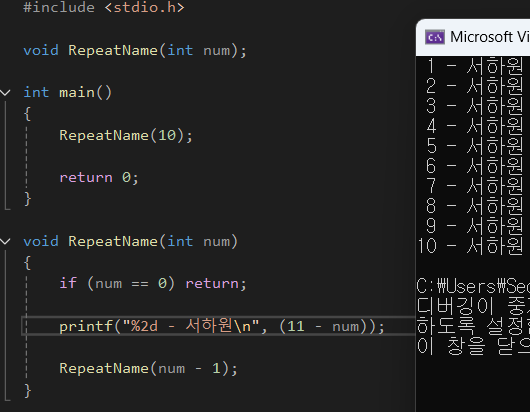This screenshot has width=530, height=412.
Task: Click the 'if (num == 0) return;' line
Action: coord(153,283)
